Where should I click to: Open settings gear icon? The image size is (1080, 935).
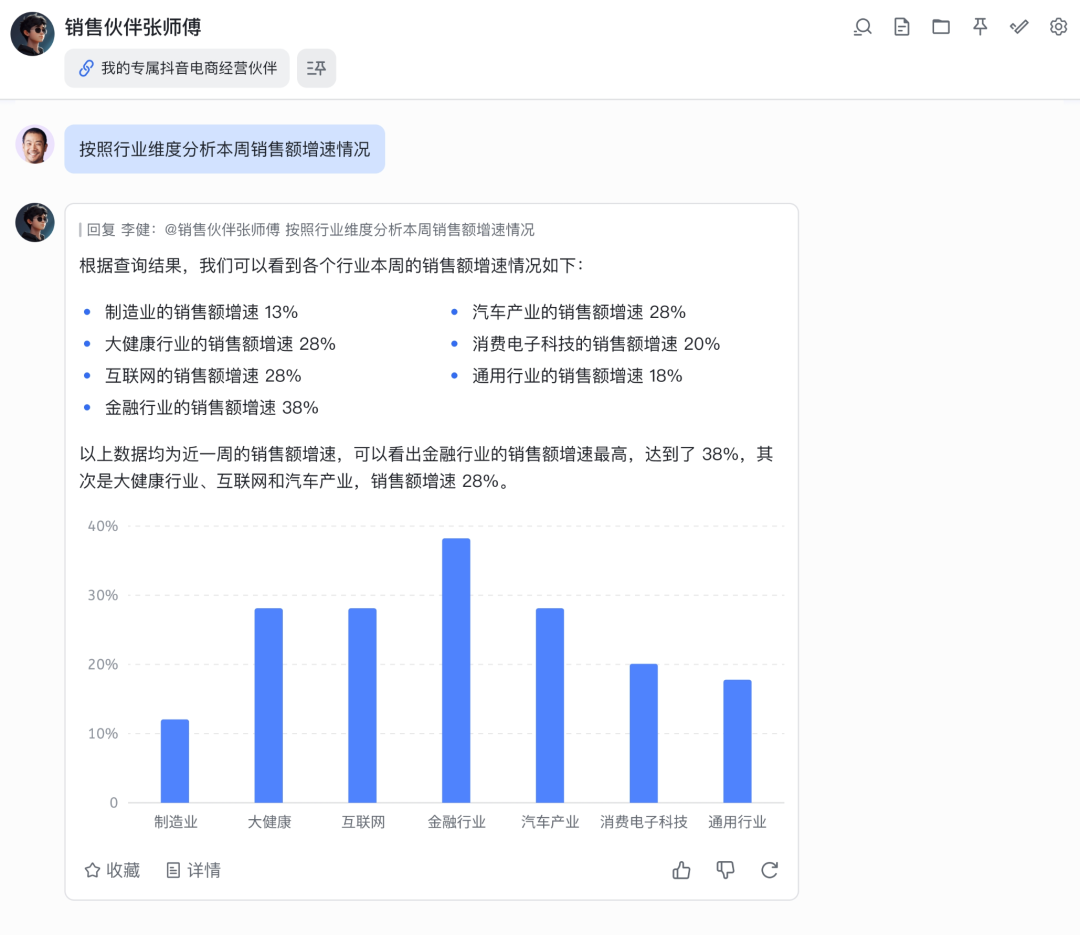pyautogui.click(x=1059, y=27)
